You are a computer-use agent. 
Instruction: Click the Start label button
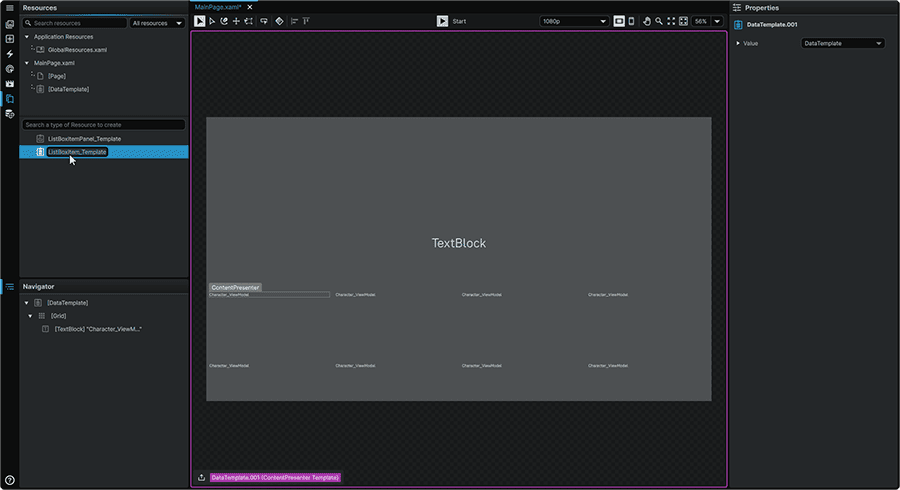(459, 21)
